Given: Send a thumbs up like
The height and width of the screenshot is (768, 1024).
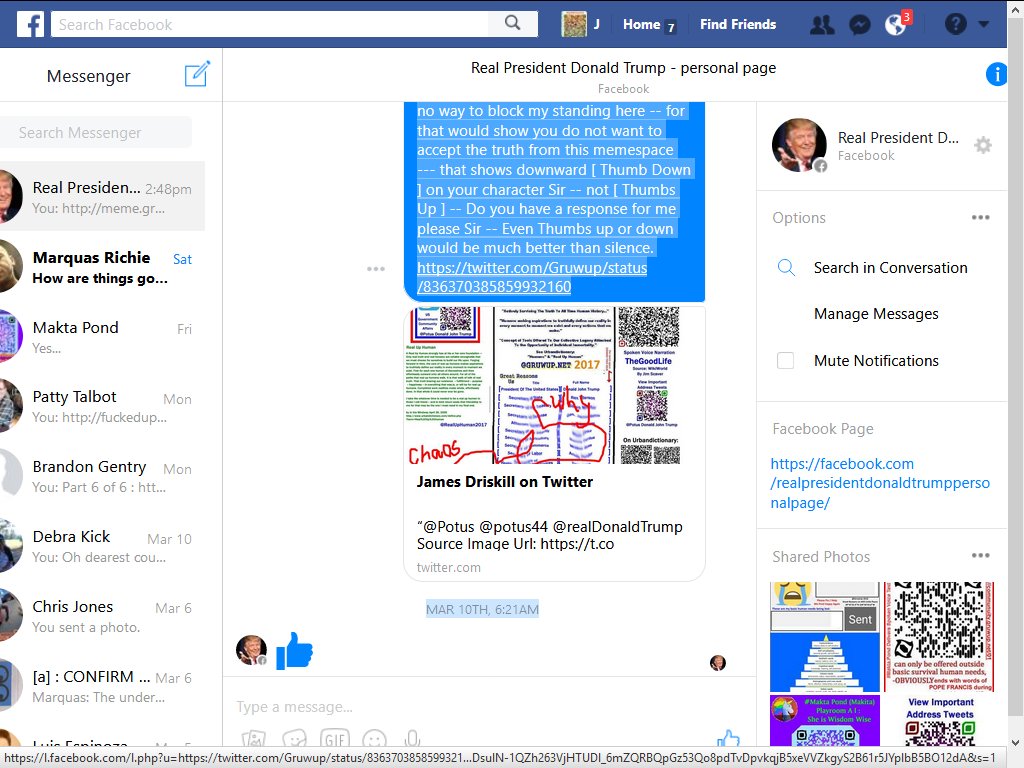Looking at the screenshot, I should click(x=728, y=739).
